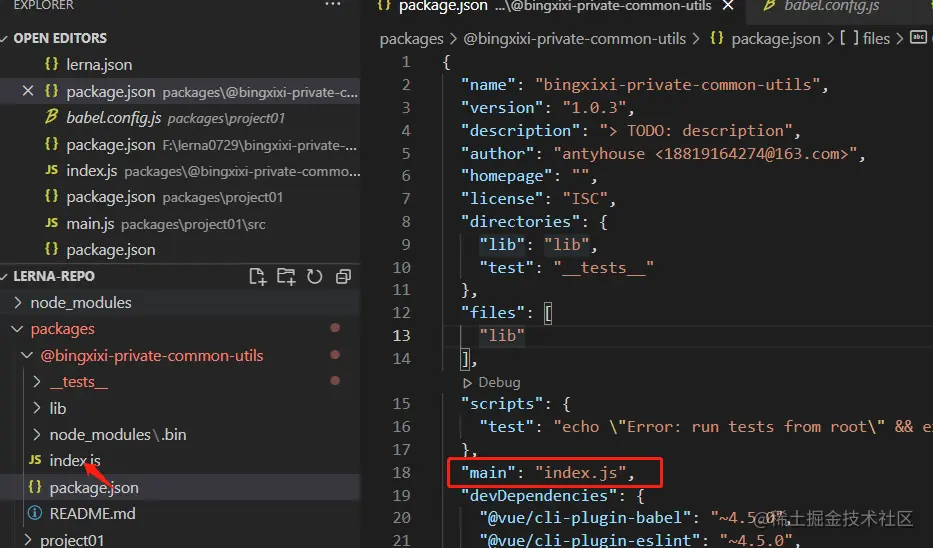
Task: Click @bingxixi-private-common-utils breadcrumb segment
Action: coord(574,39)
